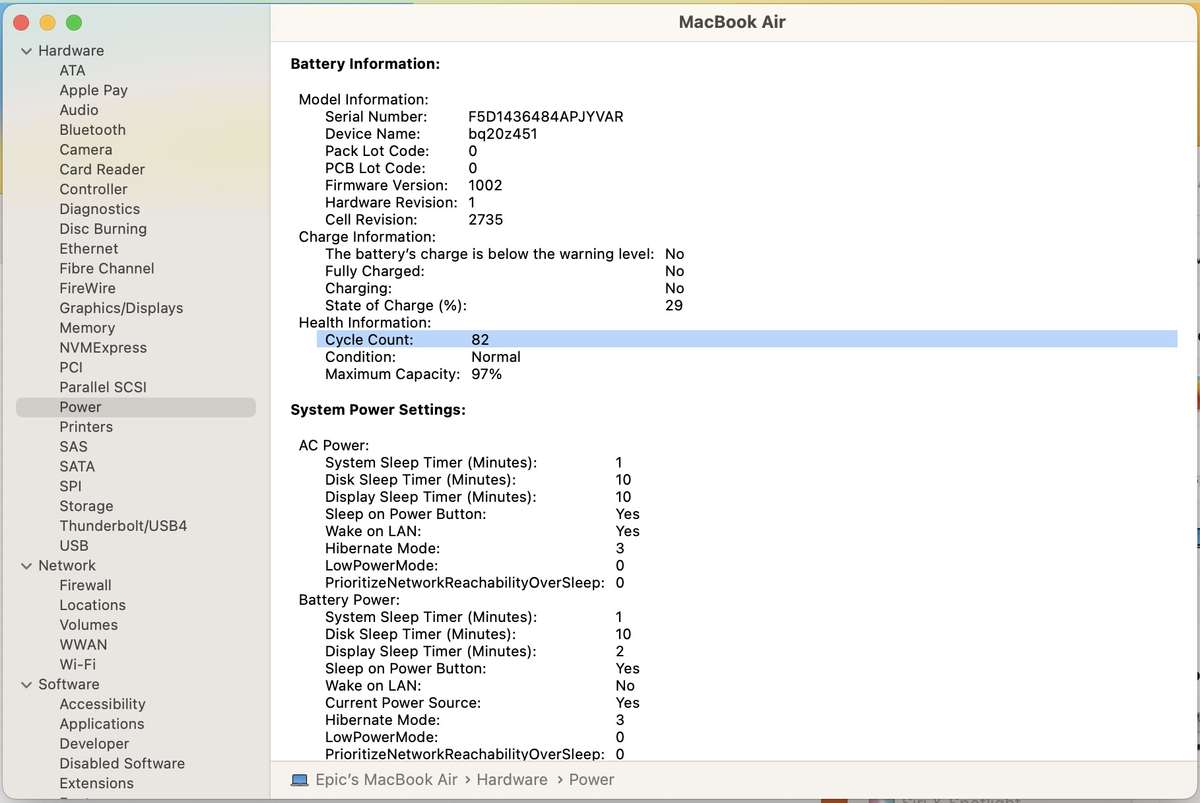
Task: Click the battery Serial Number value
Action: coord(545,117)
